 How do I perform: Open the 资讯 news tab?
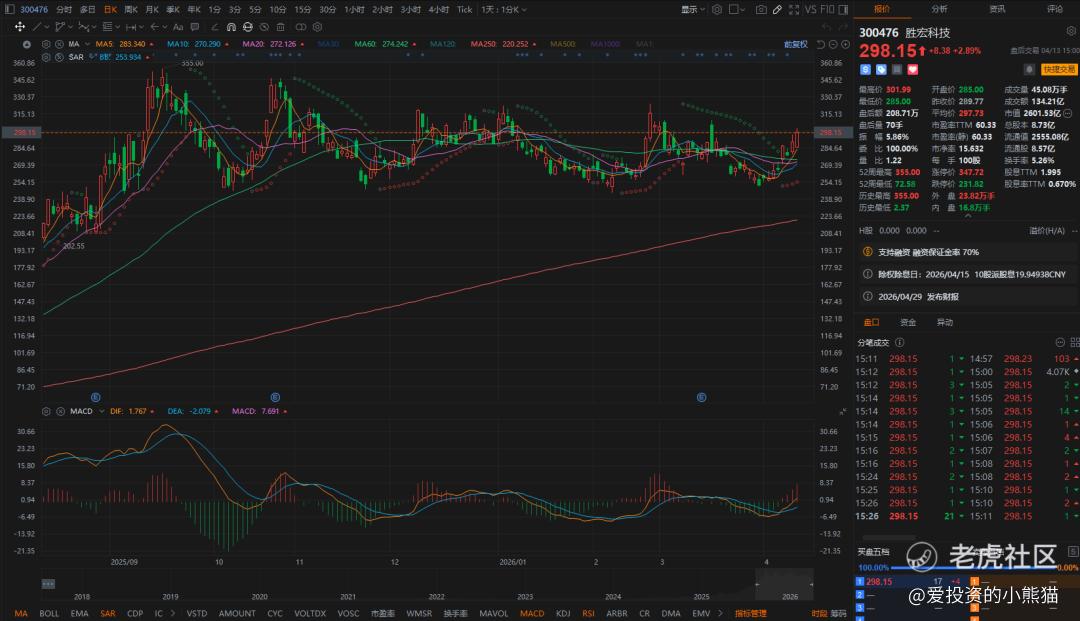997,9
